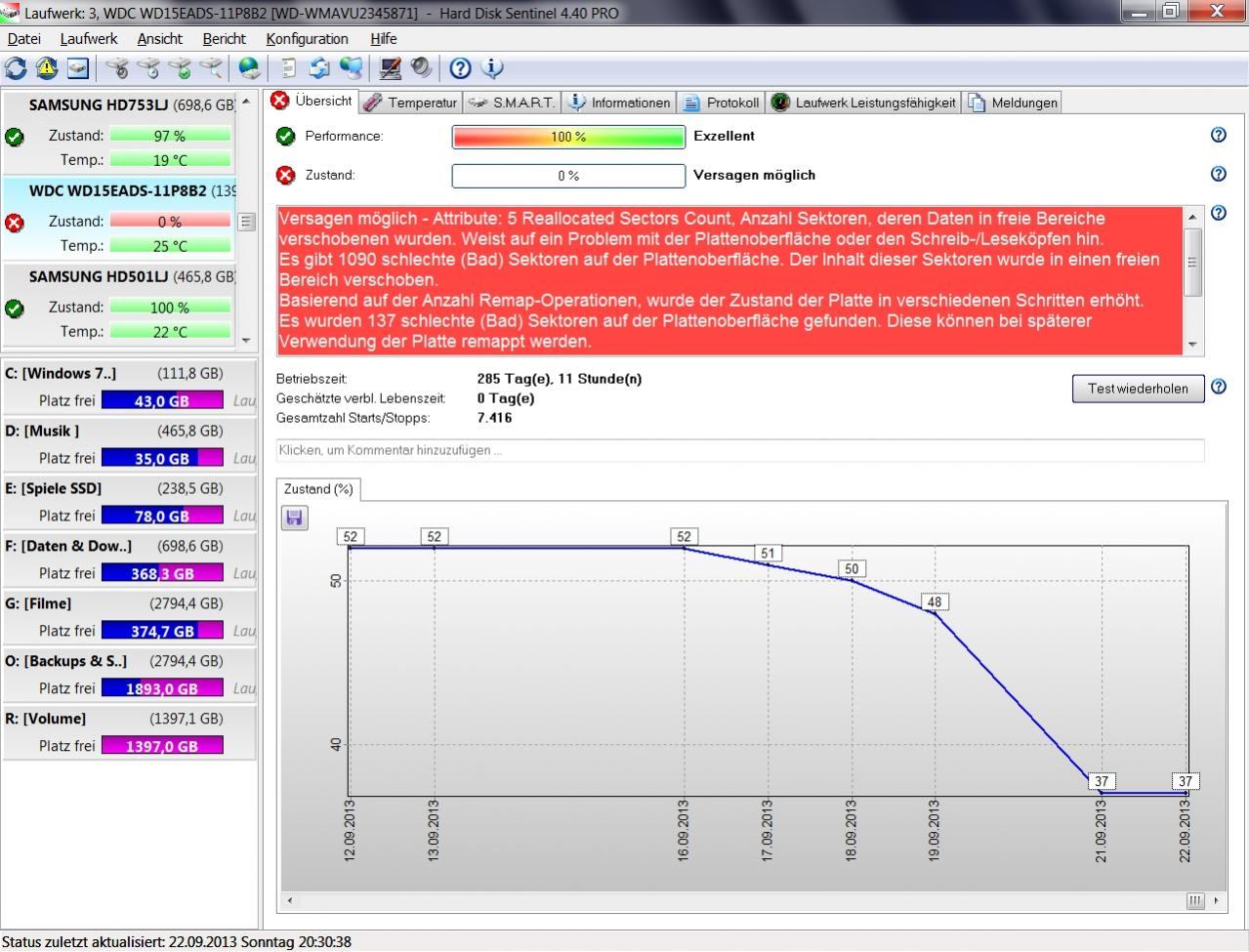Start extended self-test using disk clock icon

click(x=148, y=68)
